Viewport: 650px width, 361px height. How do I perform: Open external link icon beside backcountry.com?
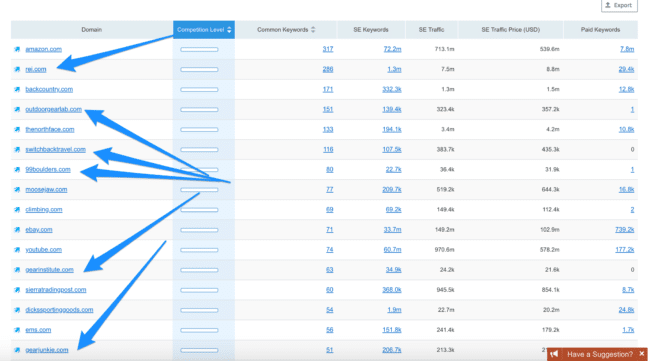click(17, 90)
